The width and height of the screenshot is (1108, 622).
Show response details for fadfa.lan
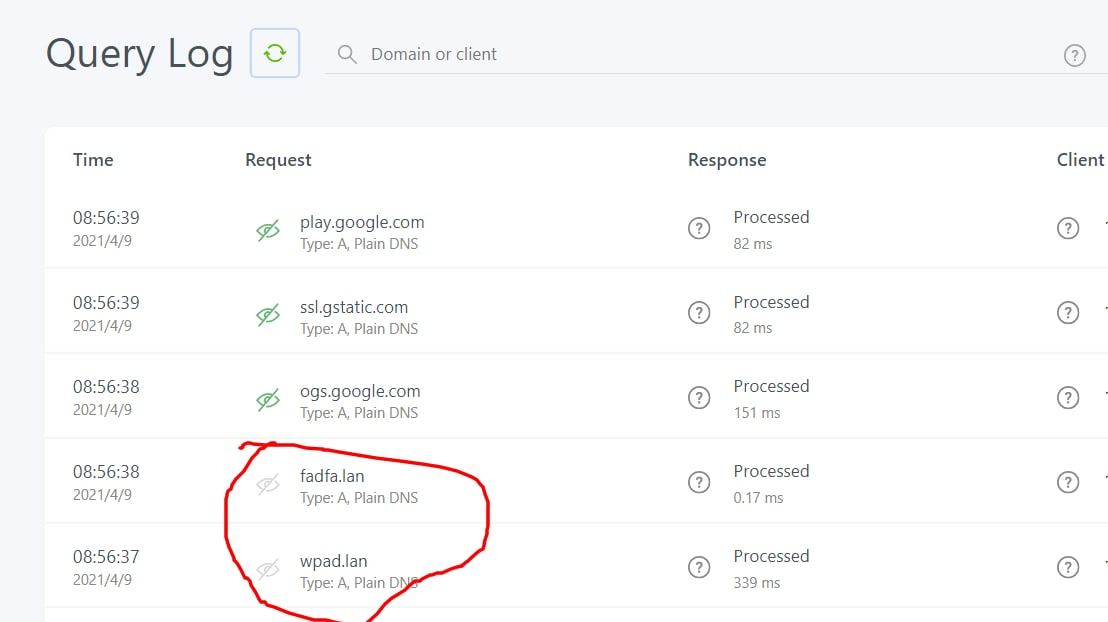click(x=699, y=482)
